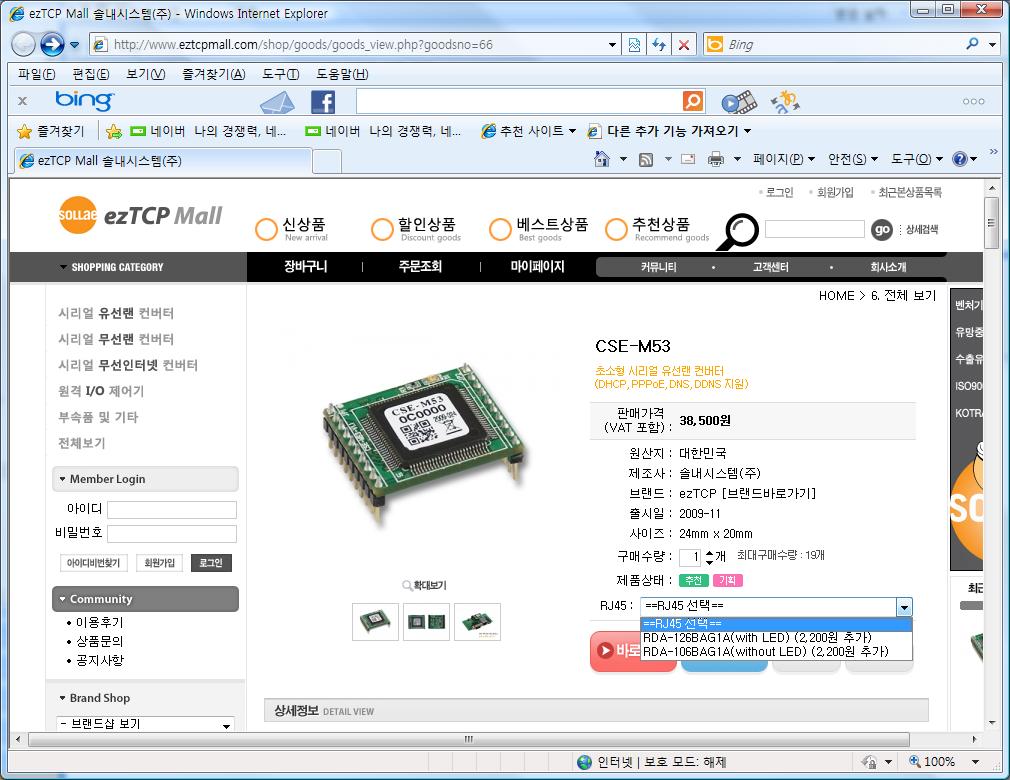Click the Sollae ezTCP Mall logo

point(140,215)
